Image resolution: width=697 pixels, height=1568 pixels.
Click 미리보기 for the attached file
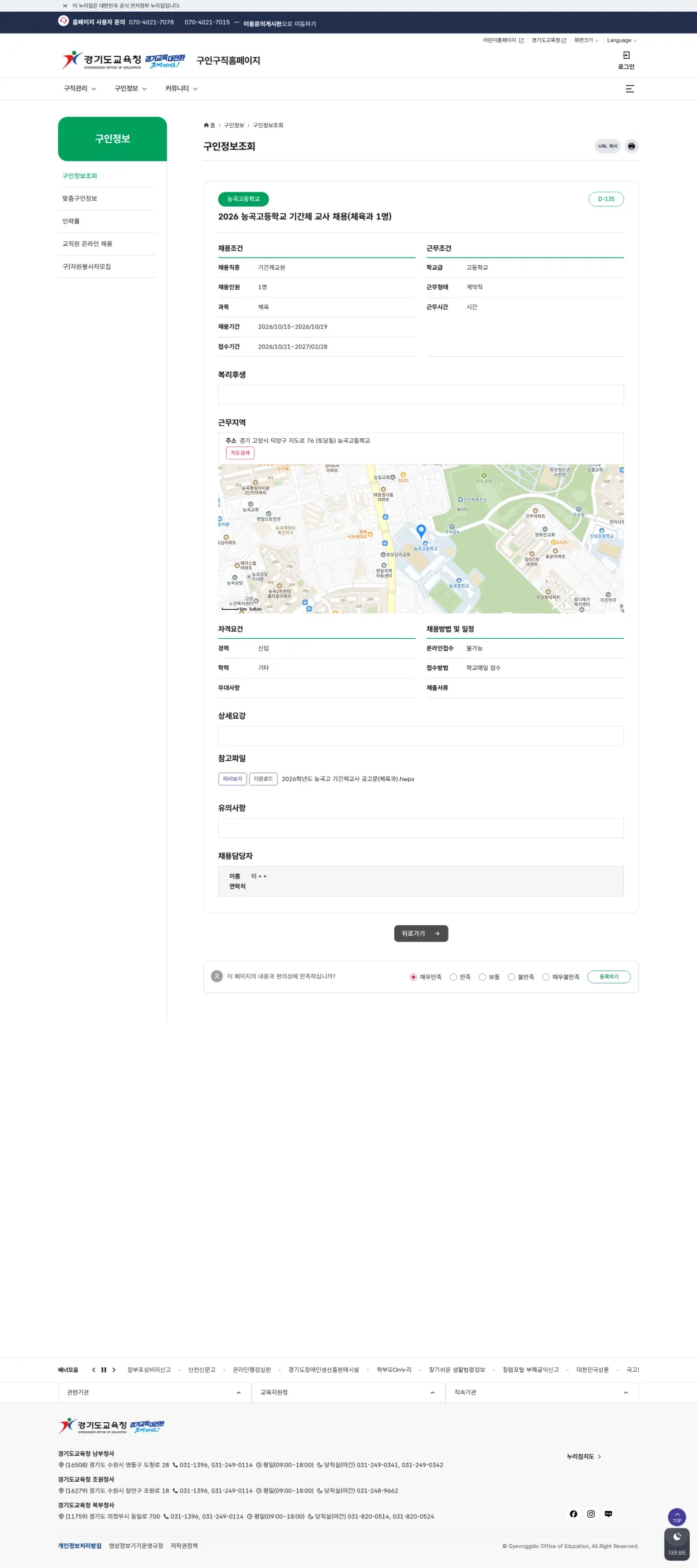[x=232, y=779]
